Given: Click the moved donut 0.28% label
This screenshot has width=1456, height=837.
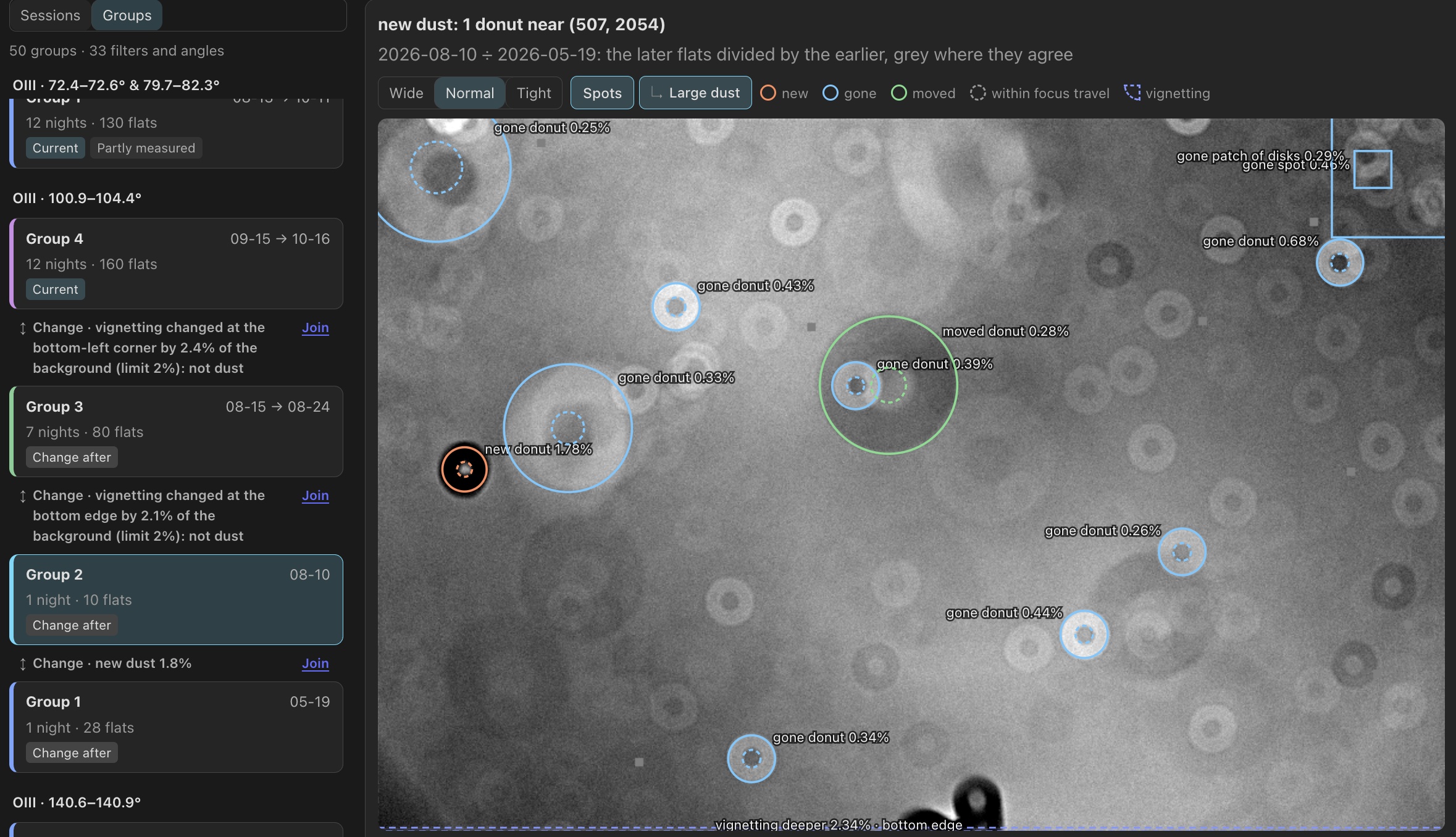Looking at the screenshot, I should coord(1005,331).
